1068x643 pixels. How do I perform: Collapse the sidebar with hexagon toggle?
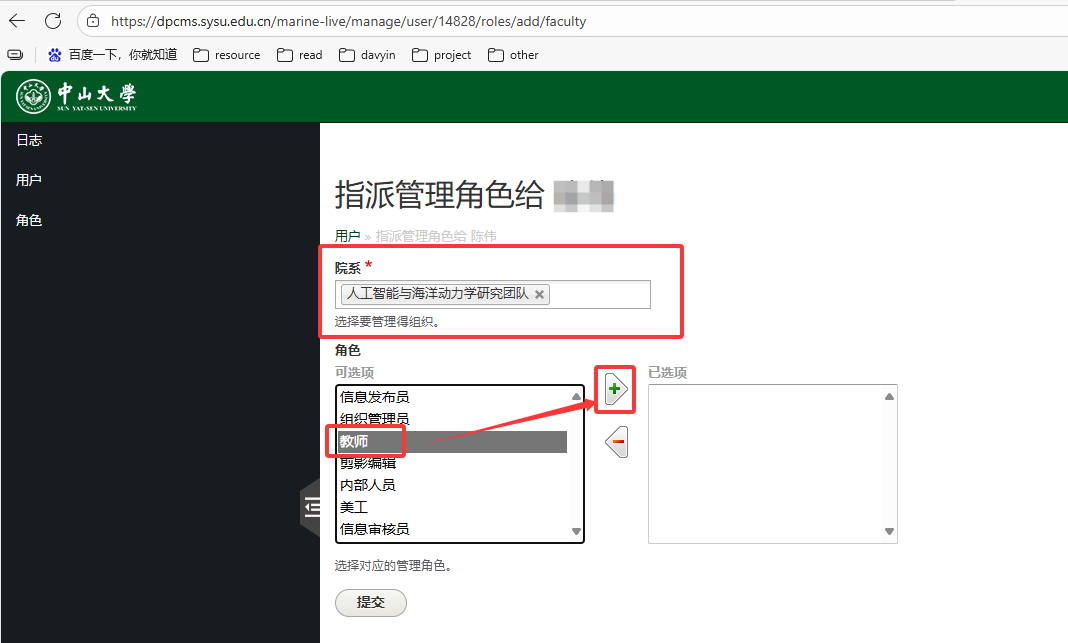click(x=311, y=508)
